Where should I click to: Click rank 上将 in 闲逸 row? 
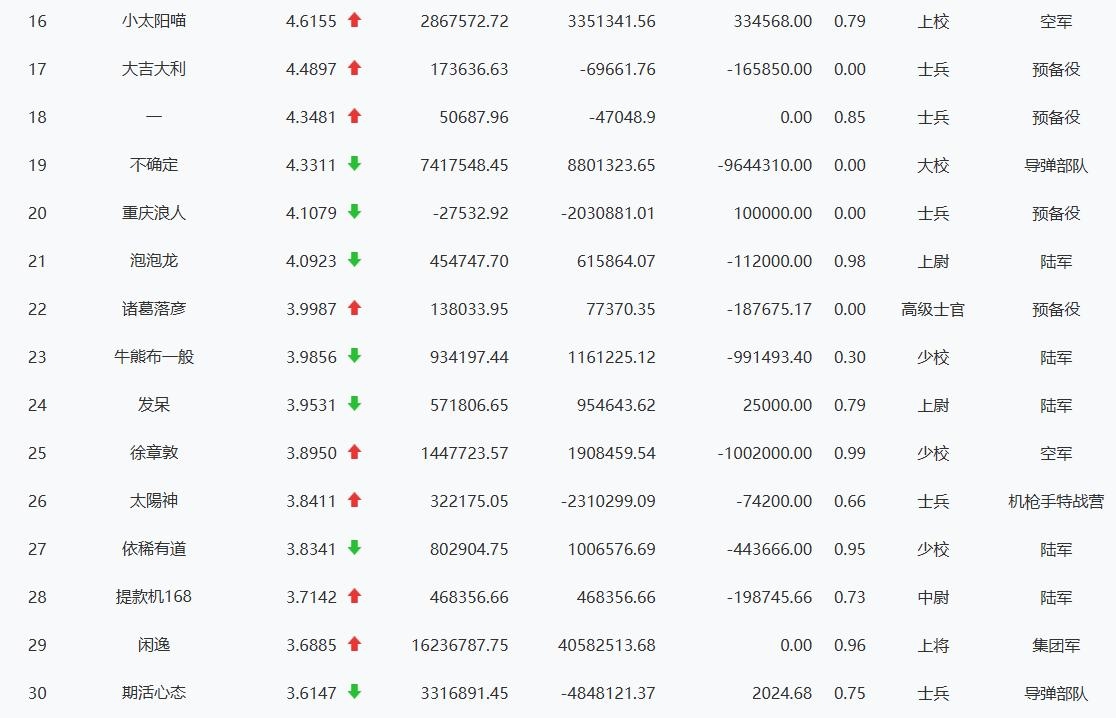tap(933, 645)
